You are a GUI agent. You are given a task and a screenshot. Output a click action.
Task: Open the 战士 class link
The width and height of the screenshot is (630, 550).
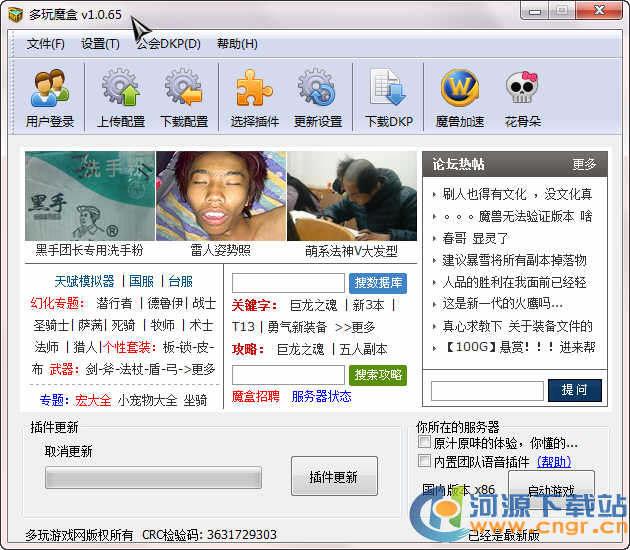pyautogui.click(x=204, y=303)
